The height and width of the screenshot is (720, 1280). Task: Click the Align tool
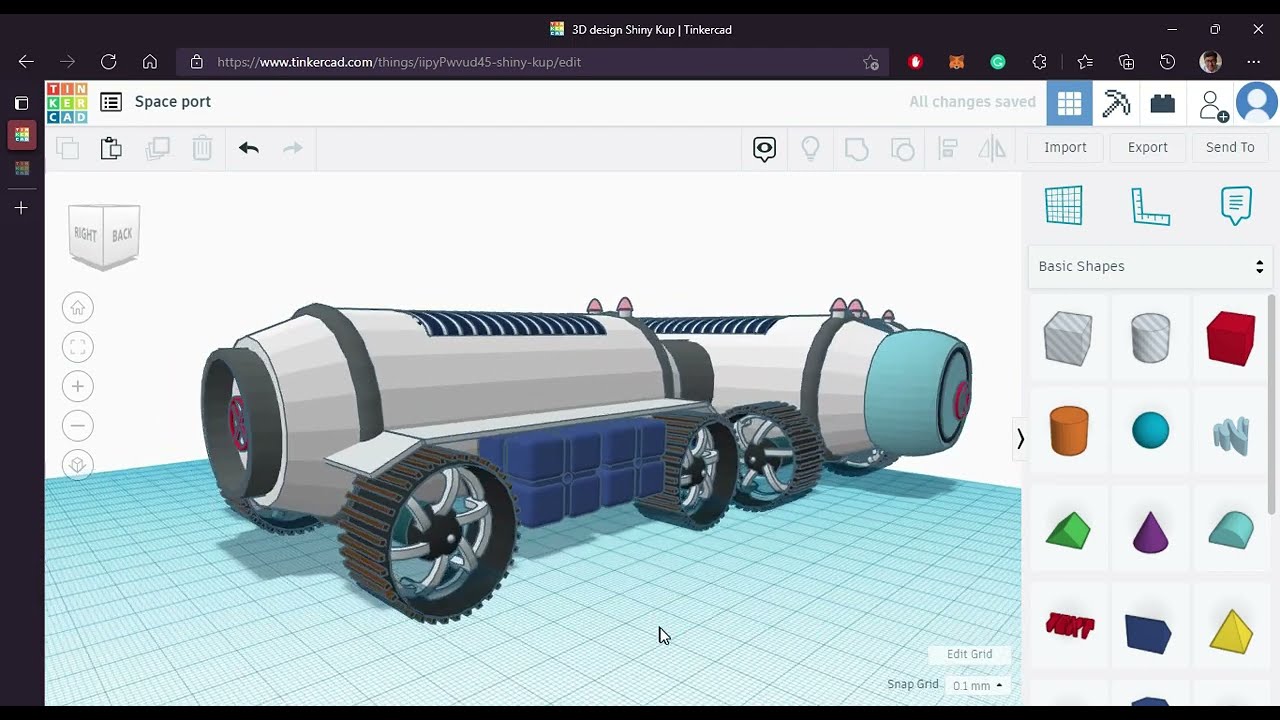(x=947, y=149)
